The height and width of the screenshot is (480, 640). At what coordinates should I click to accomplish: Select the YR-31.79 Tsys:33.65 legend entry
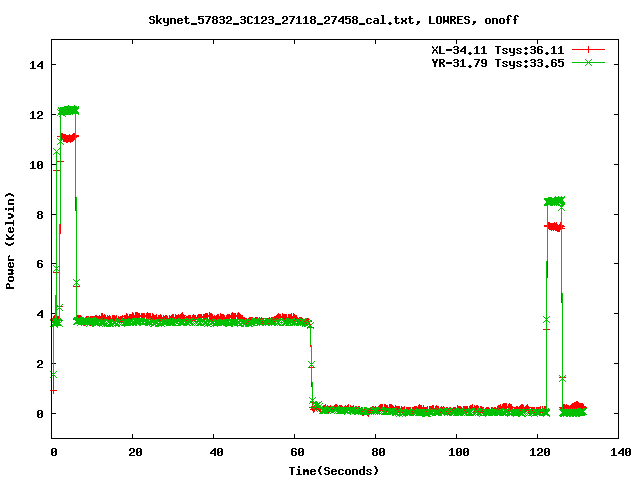point(498,63)
